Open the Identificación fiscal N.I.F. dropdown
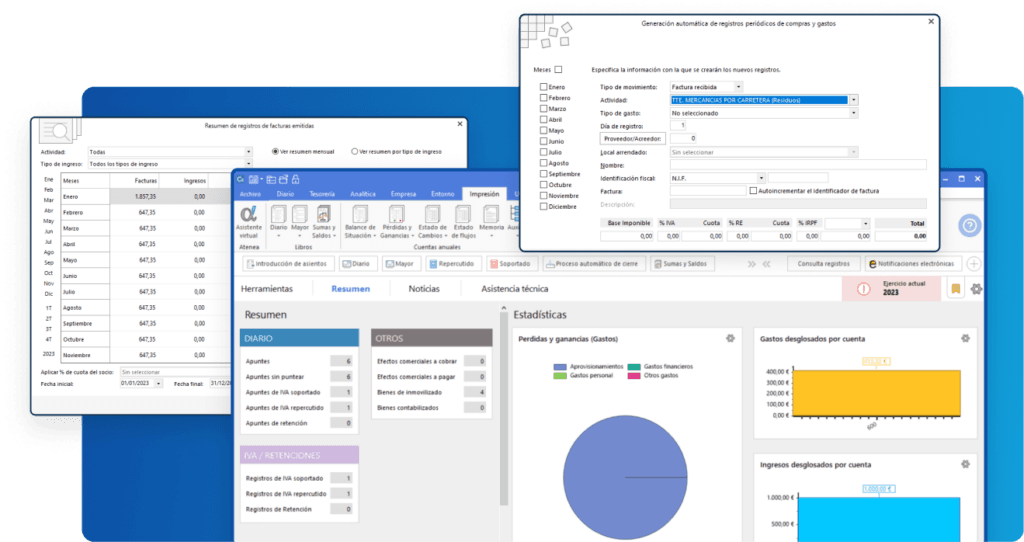Viewport: 1024px width, 542px height. point(761,178)
